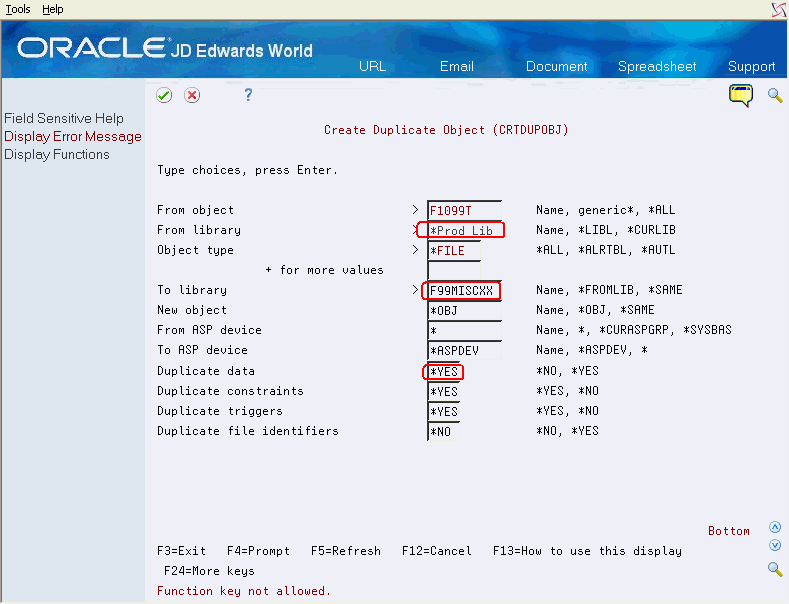
Task: Click the Duplicate constraints *YES field
Action: pyautogui.click(x=443, y=392)
